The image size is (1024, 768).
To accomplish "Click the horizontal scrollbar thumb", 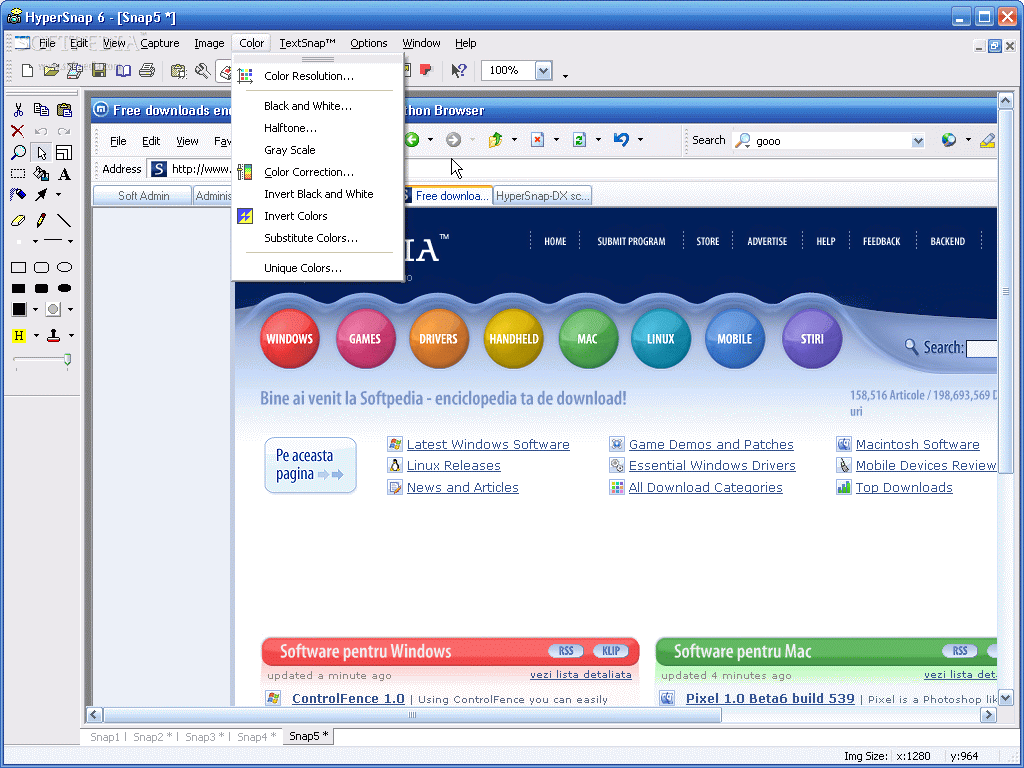I will click(x=412, y=715).
